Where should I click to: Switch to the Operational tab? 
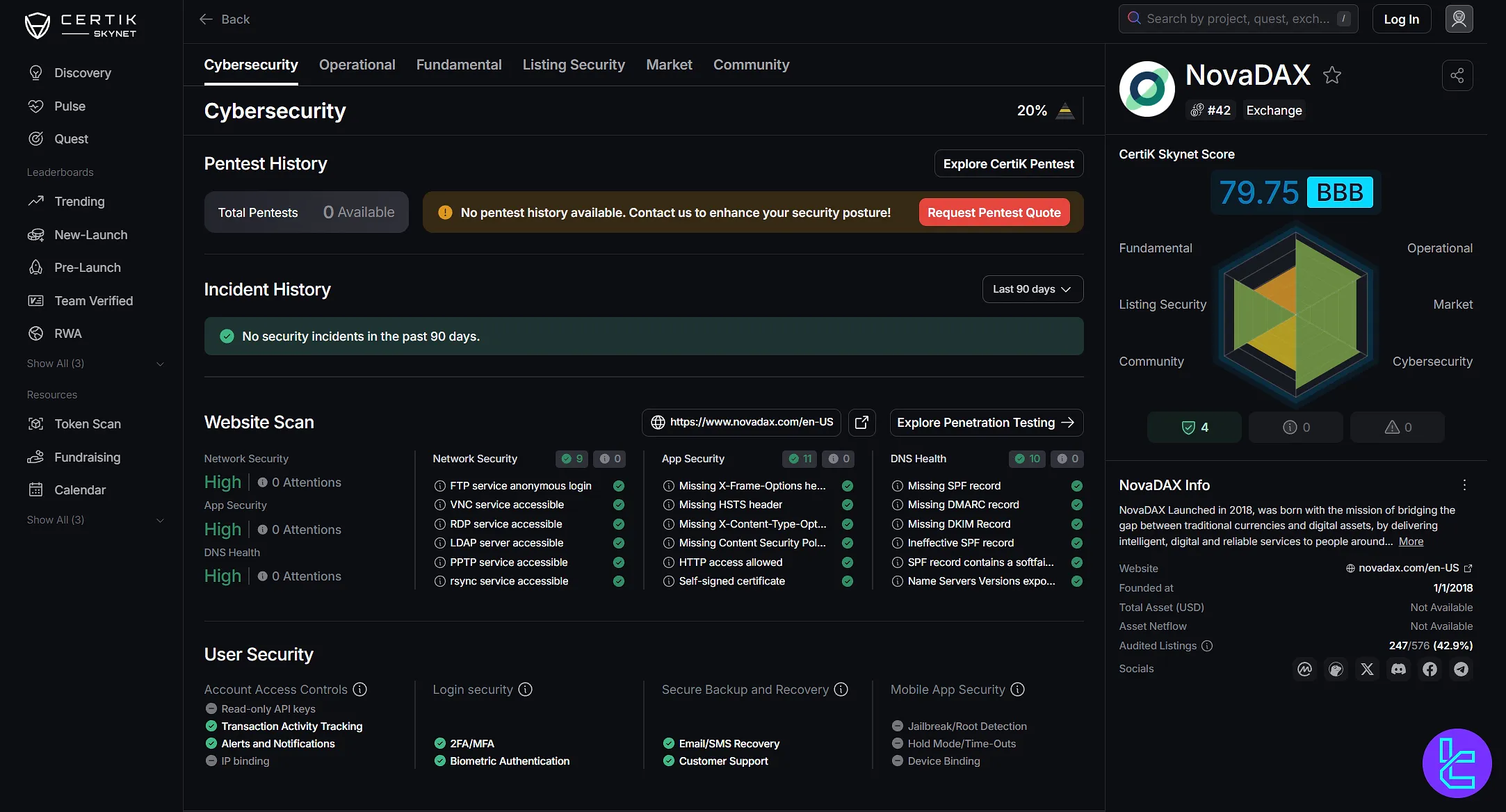pyautogui.click(x=357, y=65)
